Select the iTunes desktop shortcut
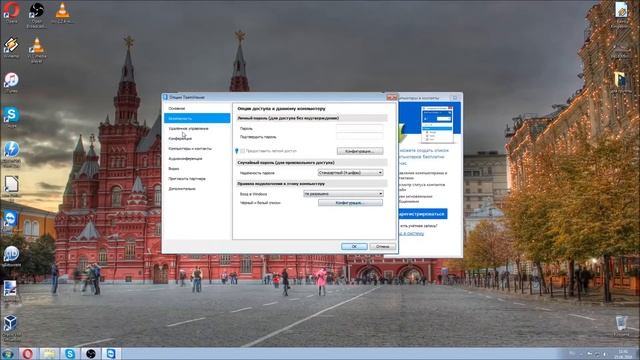This screenshot has width=640, height=360. [11, 82]
